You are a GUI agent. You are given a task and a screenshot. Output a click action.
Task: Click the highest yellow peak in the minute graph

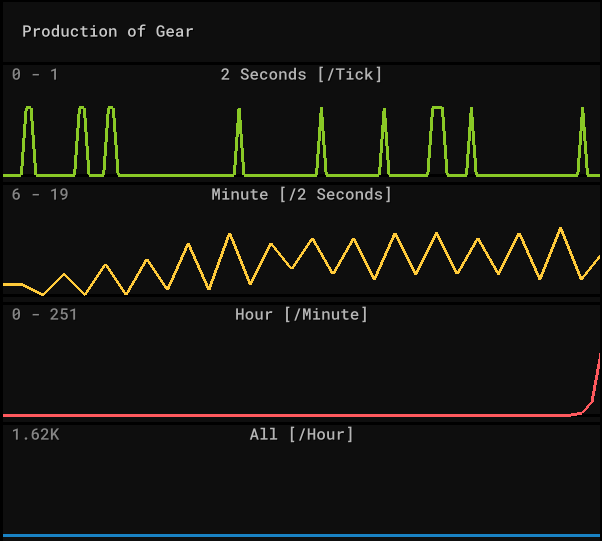(561, 229)
